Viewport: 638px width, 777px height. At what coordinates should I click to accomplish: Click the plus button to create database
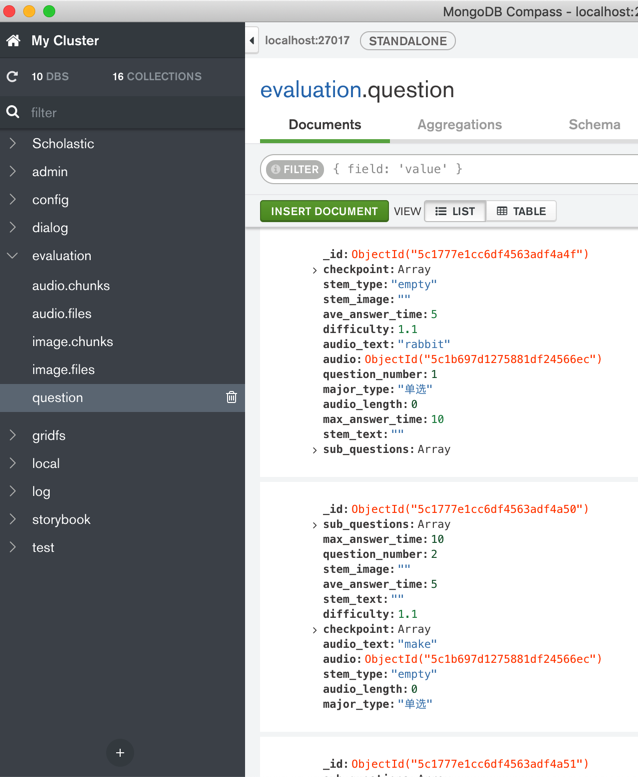(120, 753)
